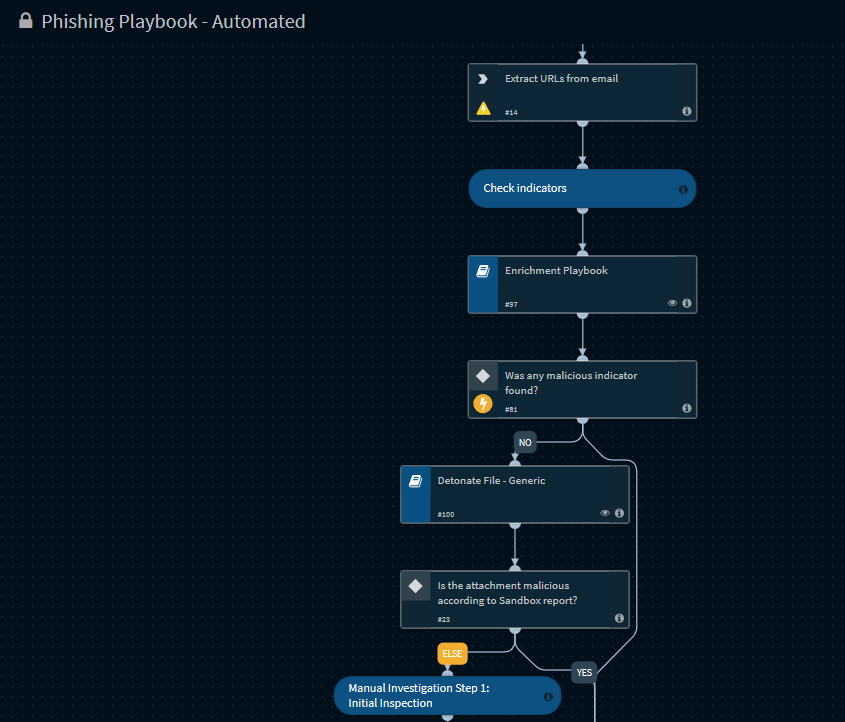Open info icon on Detonate File - Generic
Screen dimensions: 845x722
[x=619, y=513]
